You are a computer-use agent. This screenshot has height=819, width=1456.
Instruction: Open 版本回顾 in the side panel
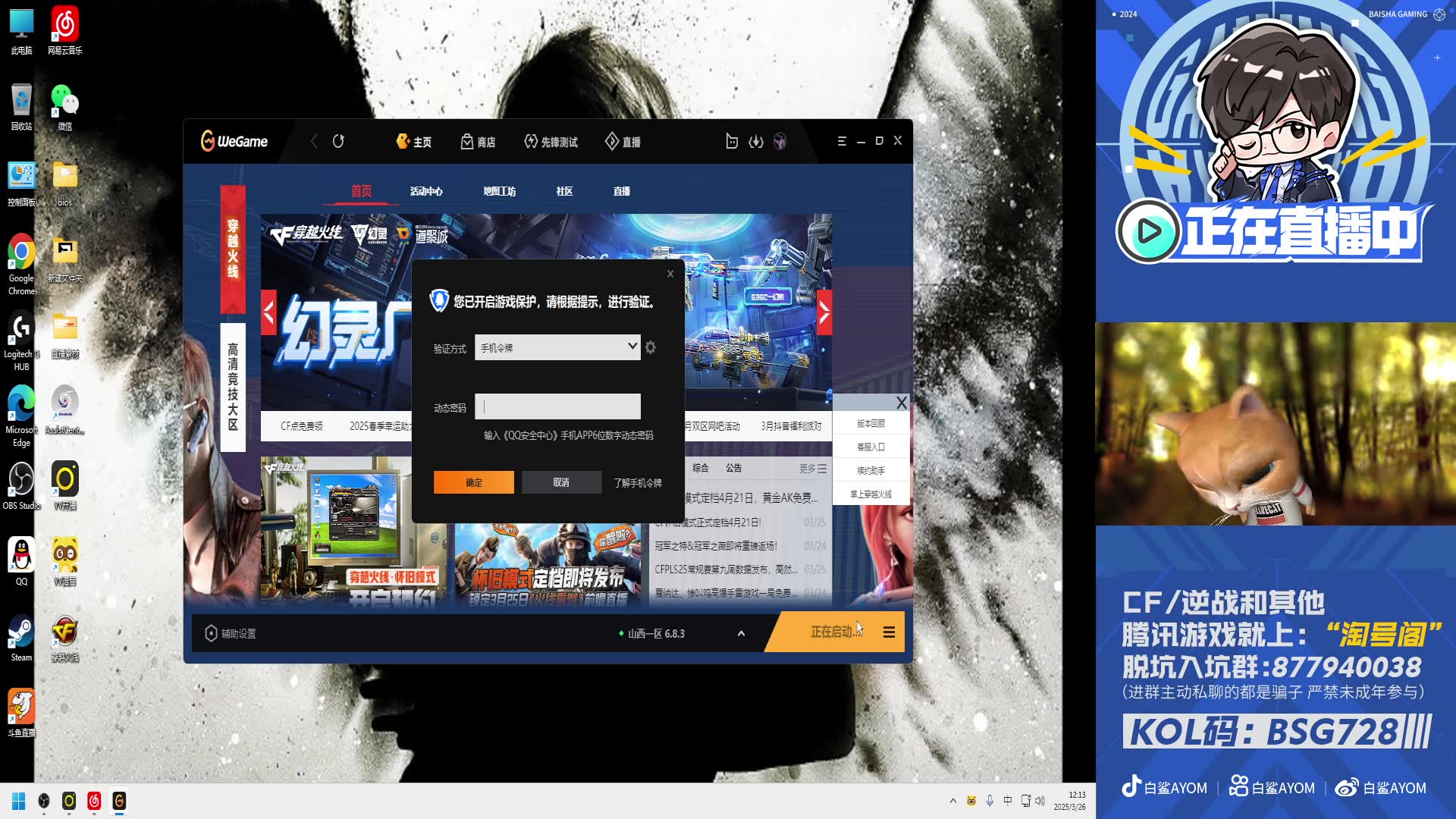[871, 423]
